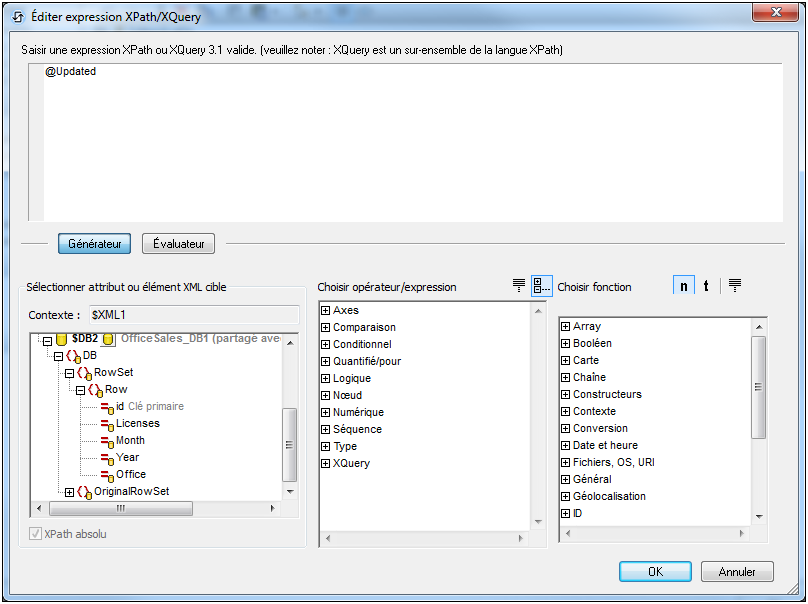
Task: Click the operator hierarchical view icon
Action: [x=541, y=286]
